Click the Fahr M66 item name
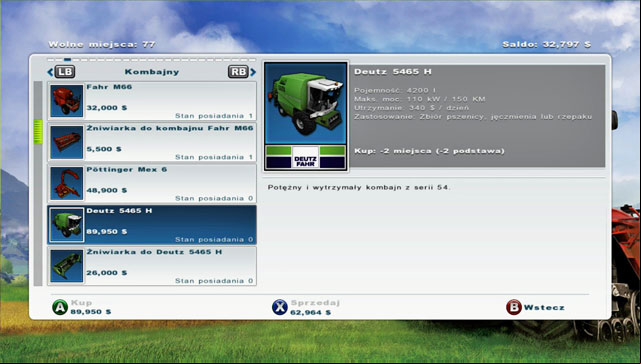641x364 pixels. (109, 87)
